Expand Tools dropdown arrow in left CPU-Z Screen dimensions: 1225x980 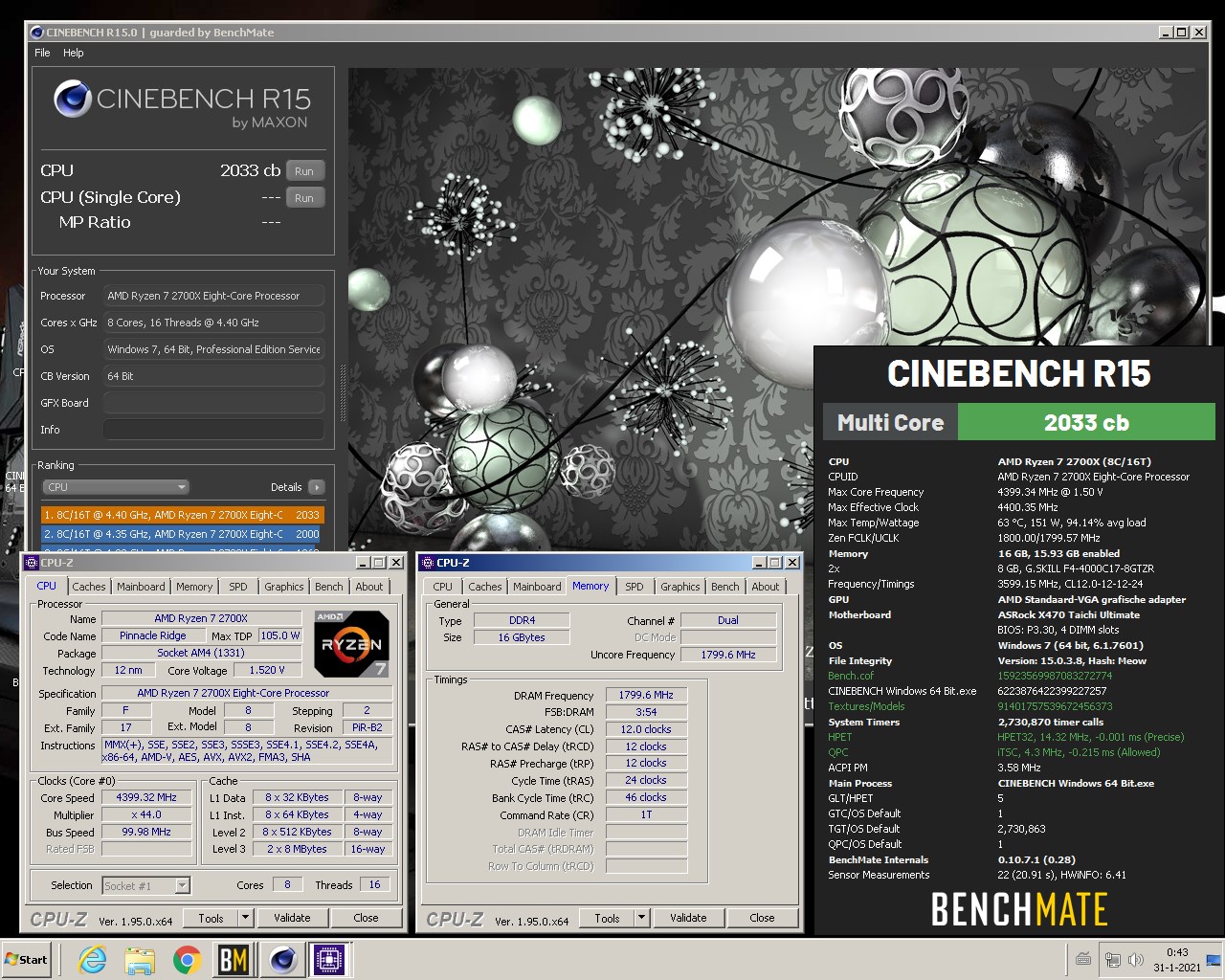[x=246, y=918]
